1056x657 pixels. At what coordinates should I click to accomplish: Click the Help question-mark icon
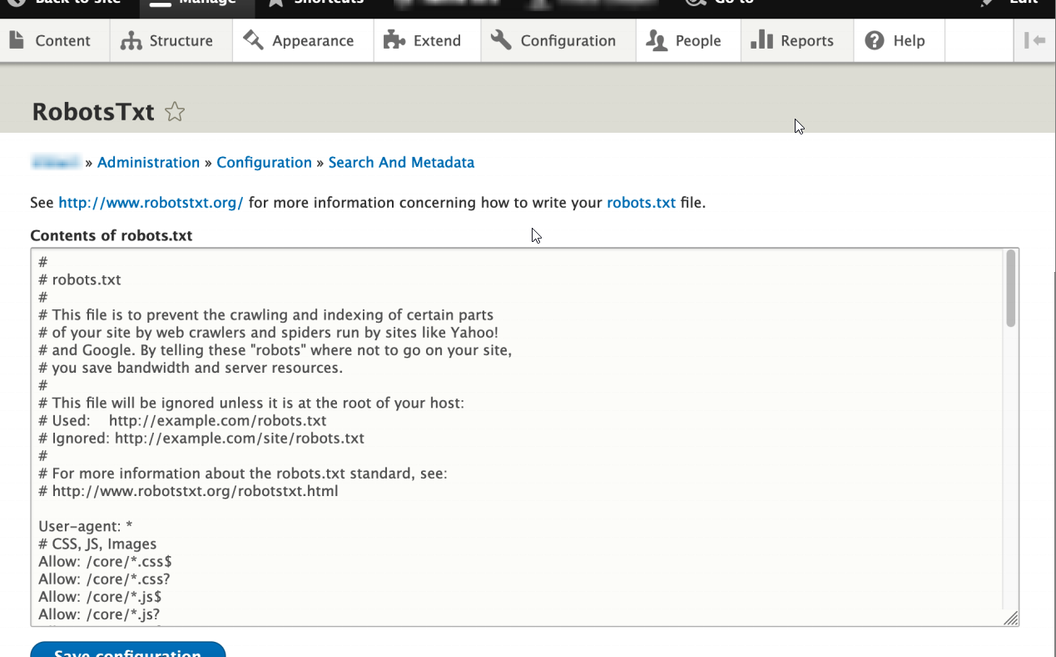(x=872, y=40)
